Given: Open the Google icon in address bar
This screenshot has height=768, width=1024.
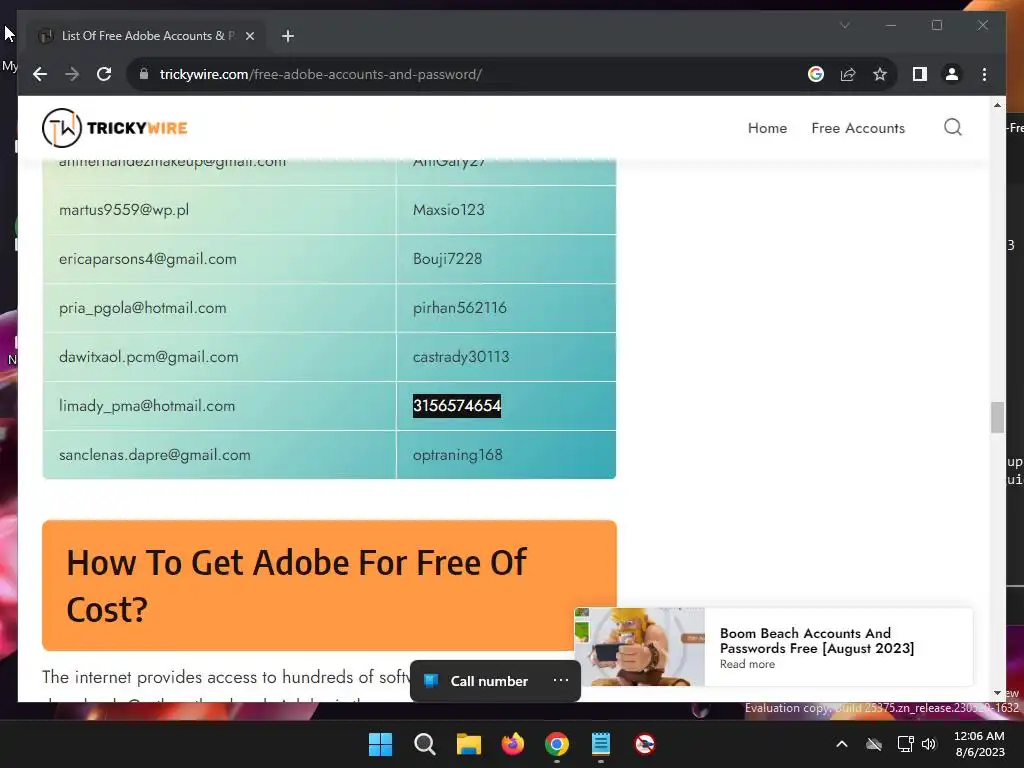Looking at the screenshot, I should [x=816, y=74].
